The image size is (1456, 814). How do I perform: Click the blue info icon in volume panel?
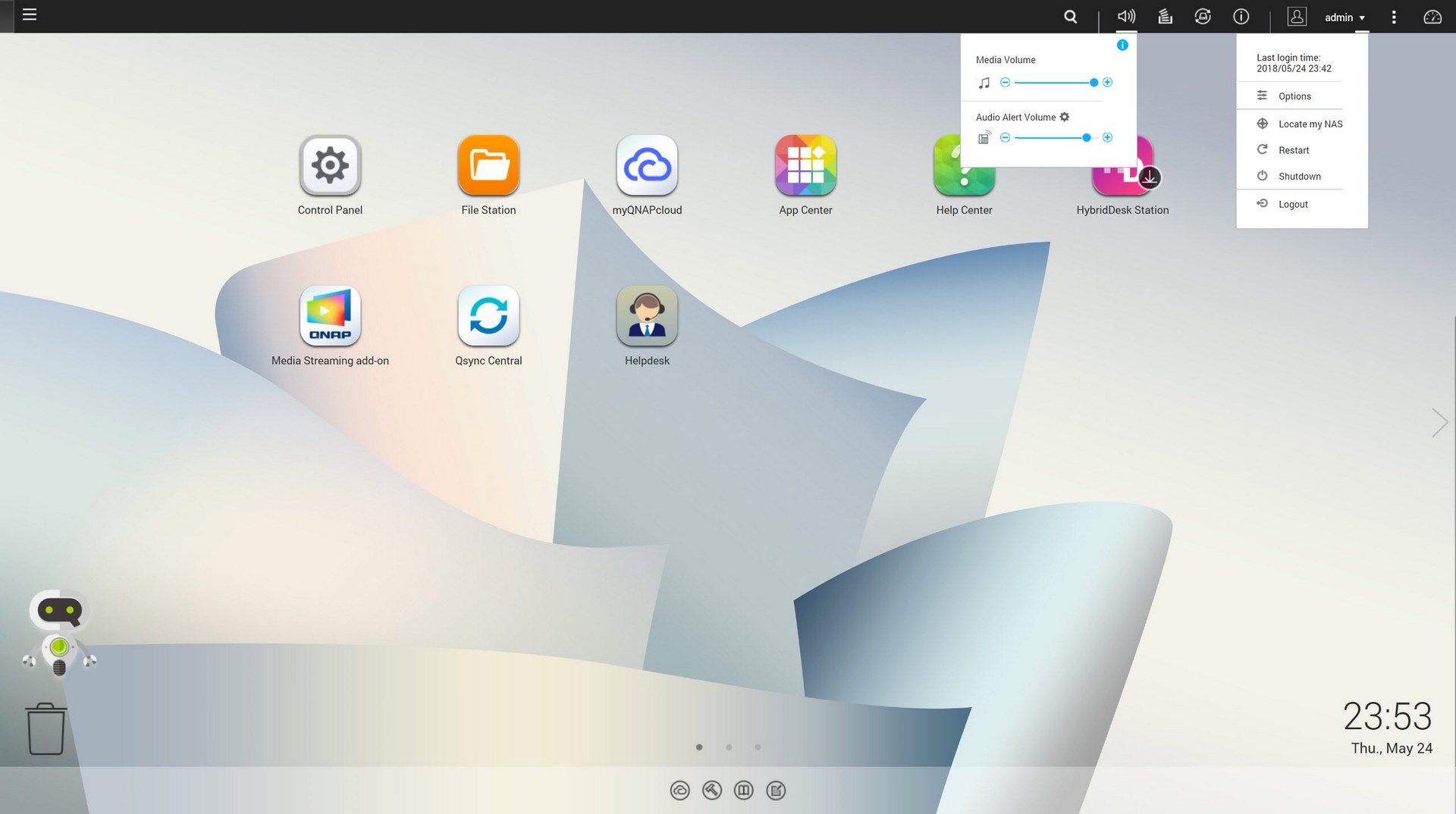(1122, 45)
